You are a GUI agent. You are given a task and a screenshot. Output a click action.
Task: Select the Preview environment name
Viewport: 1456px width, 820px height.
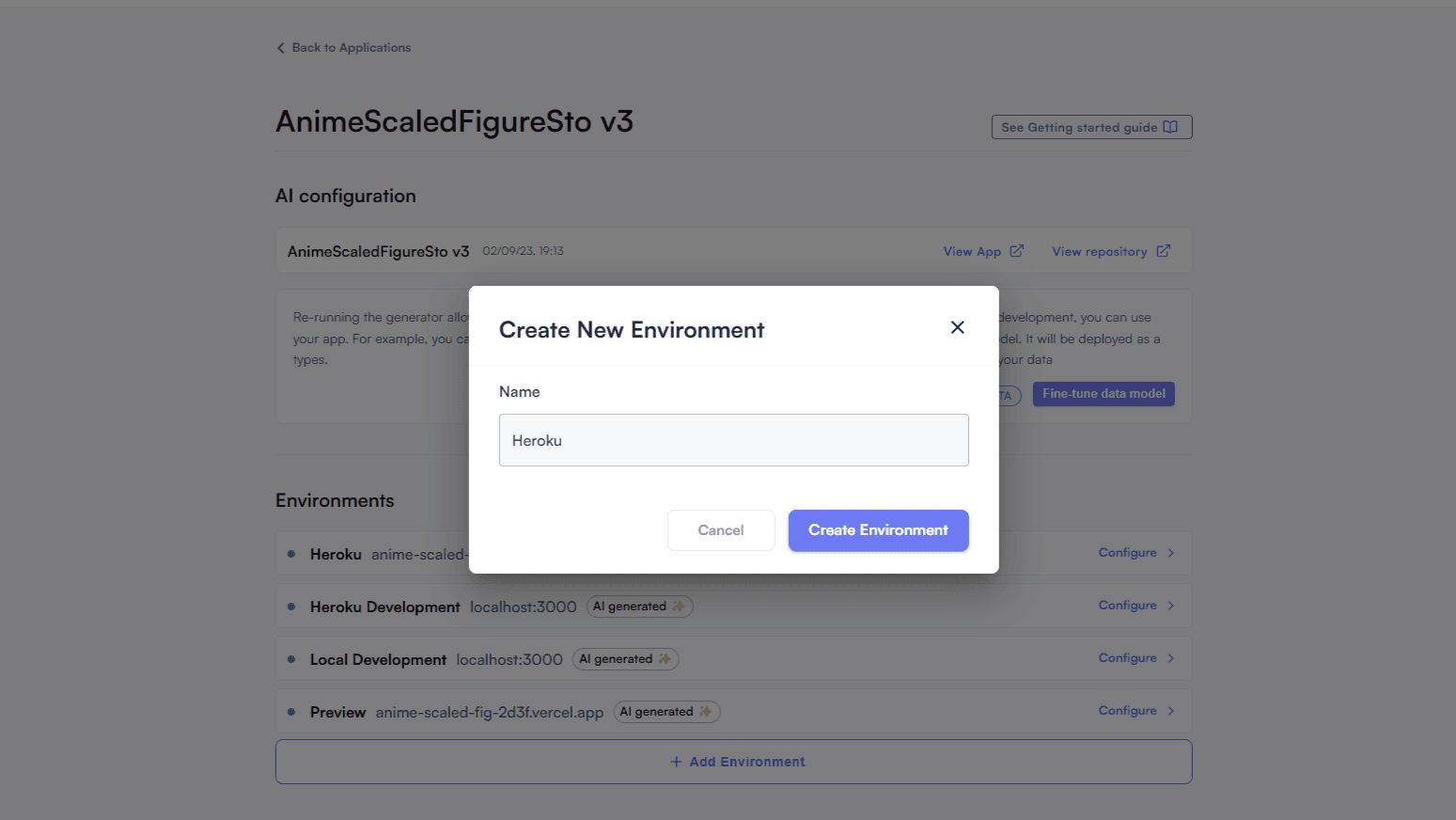tap(337, 713)
